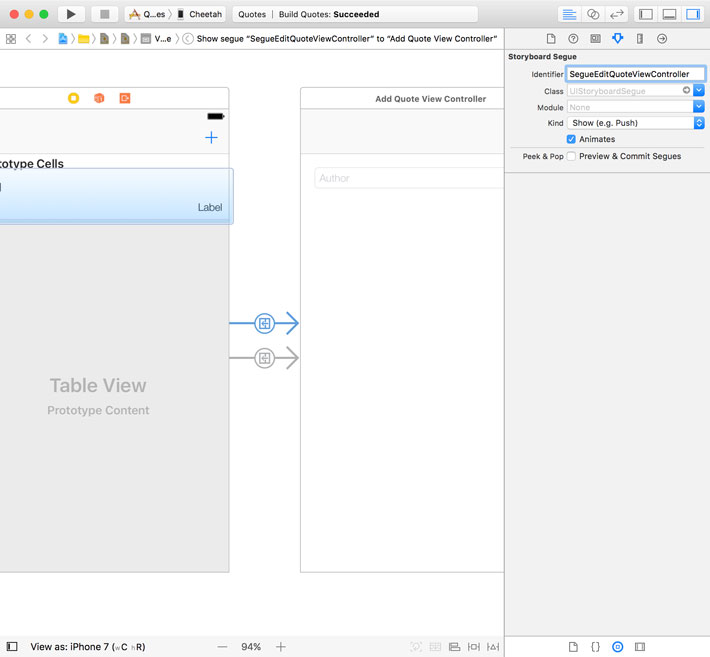Select the highlighted blue segue icon

click(x=264, y=323)
